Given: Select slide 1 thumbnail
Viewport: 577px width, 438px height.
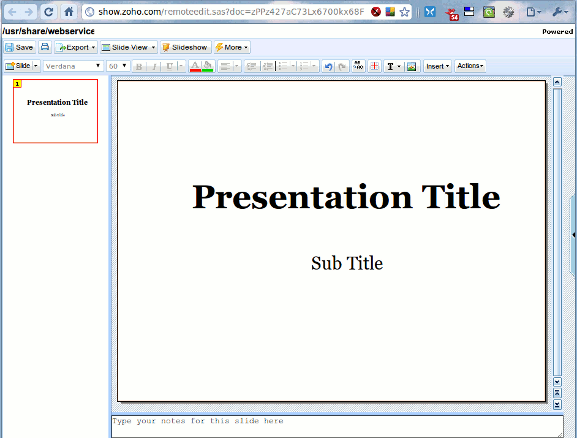Looking at the screenshot, I should (x=56, y=111).
